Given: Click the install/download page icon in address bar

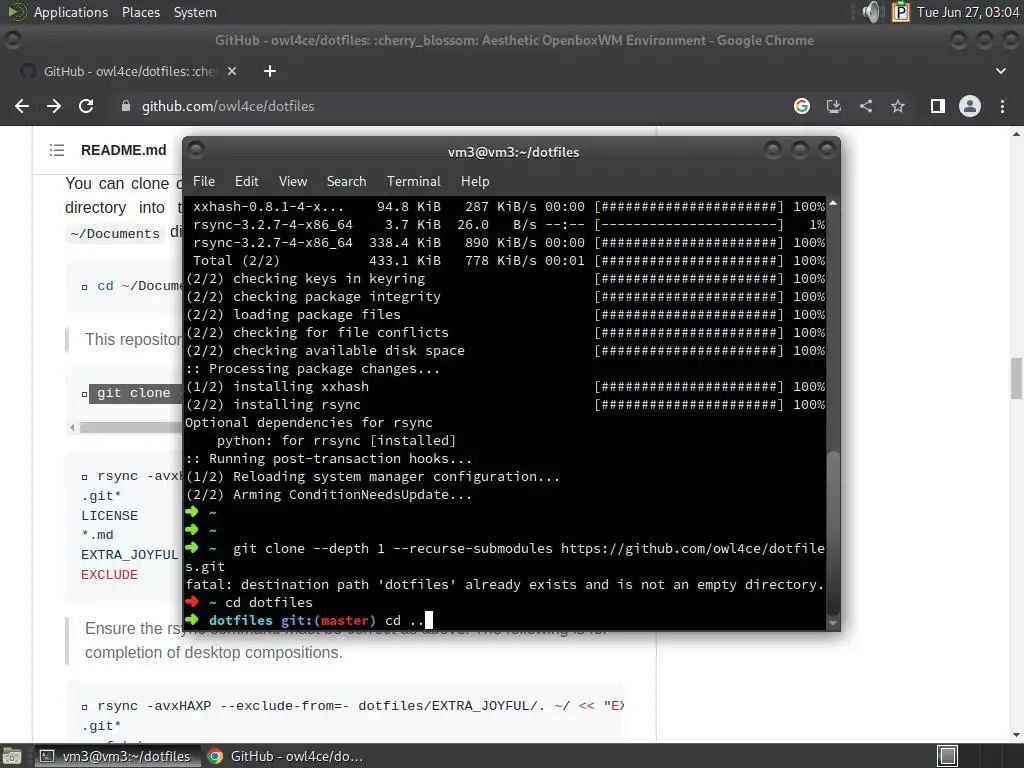Looking at the screenshot, I should point(834,106).
